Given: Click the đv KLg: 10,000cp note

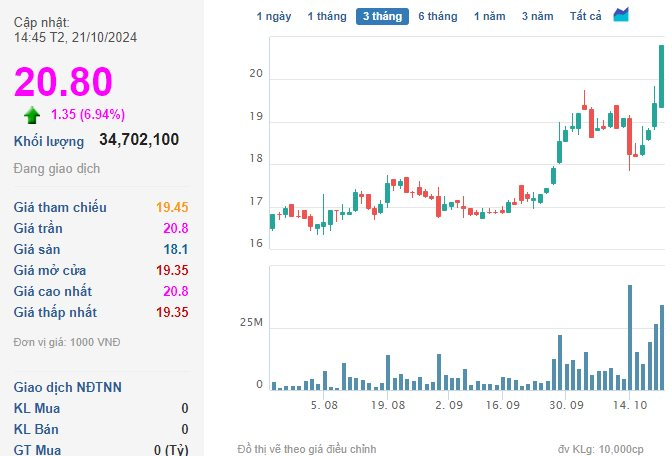Looking at the screenshot, I should click(601, 449).
